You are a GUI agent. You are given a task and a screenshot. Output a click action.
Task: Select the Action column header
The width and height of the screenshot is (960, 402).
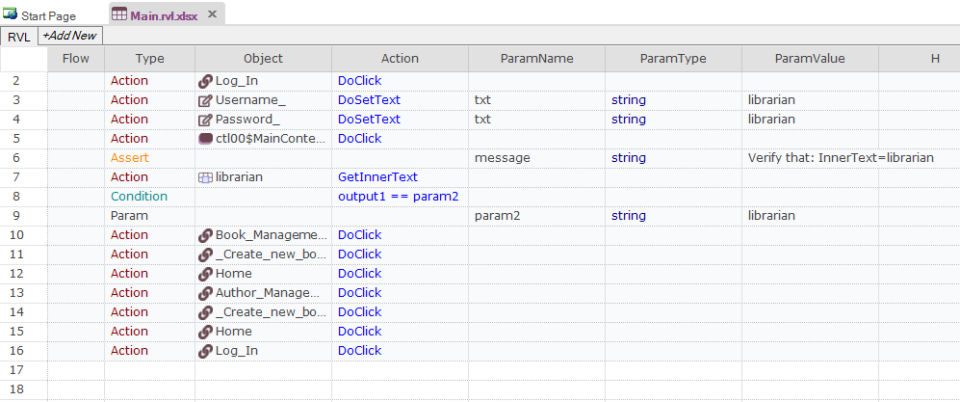click(x=399, y=59)
